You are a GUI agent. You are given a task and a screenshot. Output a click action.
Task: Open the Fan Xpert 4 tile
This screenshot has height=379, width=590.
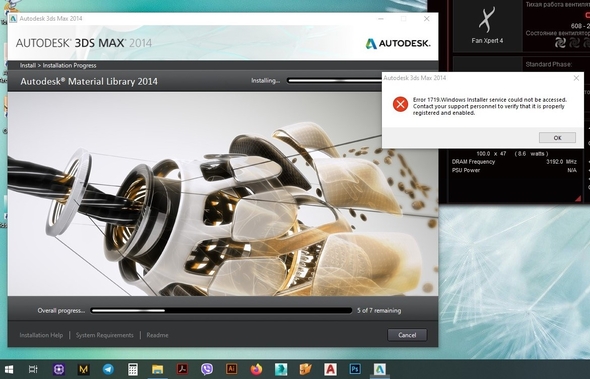pos(487,26)
